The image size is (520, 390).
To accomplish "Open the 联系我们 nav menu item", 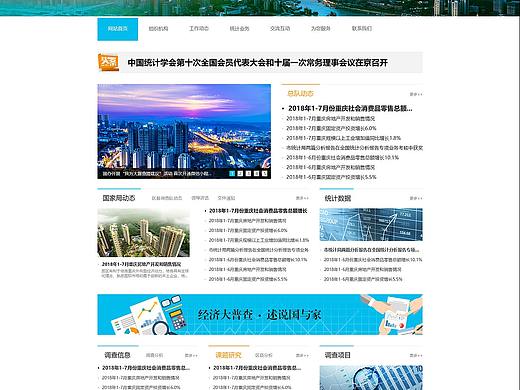I will point(362,29).
